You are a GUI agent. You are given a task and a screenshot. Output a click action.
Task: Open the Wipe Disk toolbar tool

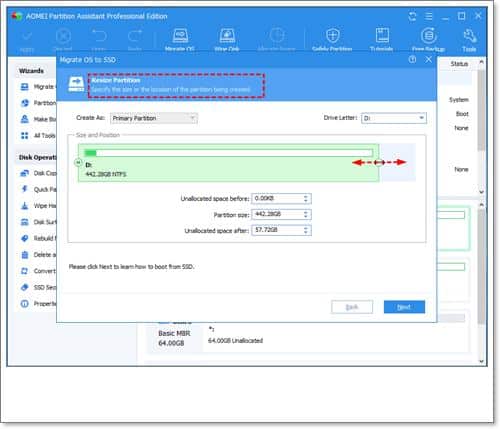227,35
